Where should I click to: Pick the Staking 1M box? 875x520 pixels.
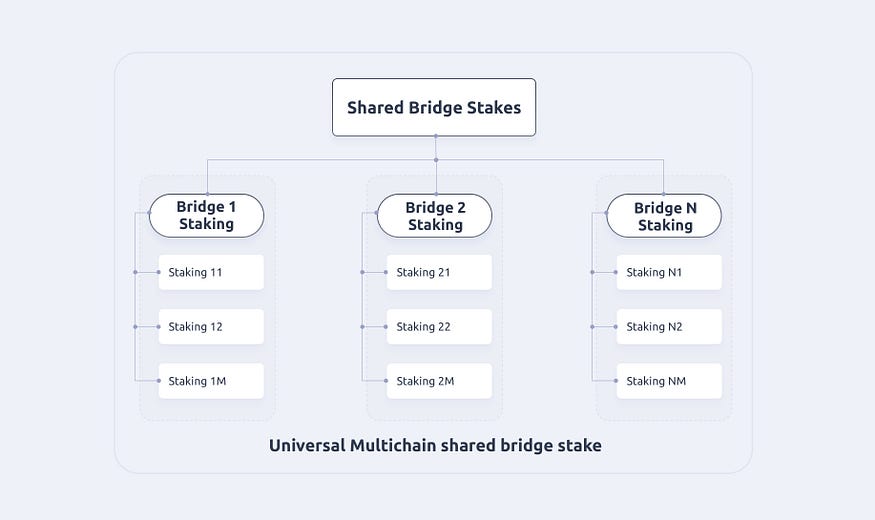point(211,381)
